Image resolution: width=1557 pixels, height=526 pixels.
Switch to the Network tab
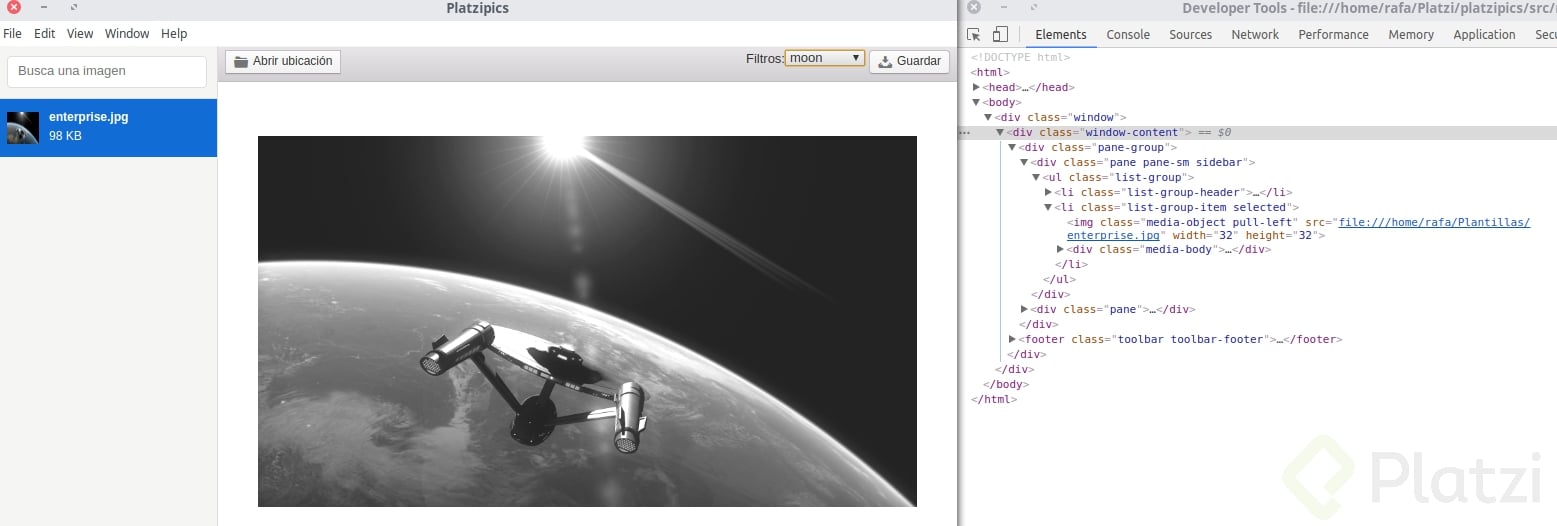1255,34
